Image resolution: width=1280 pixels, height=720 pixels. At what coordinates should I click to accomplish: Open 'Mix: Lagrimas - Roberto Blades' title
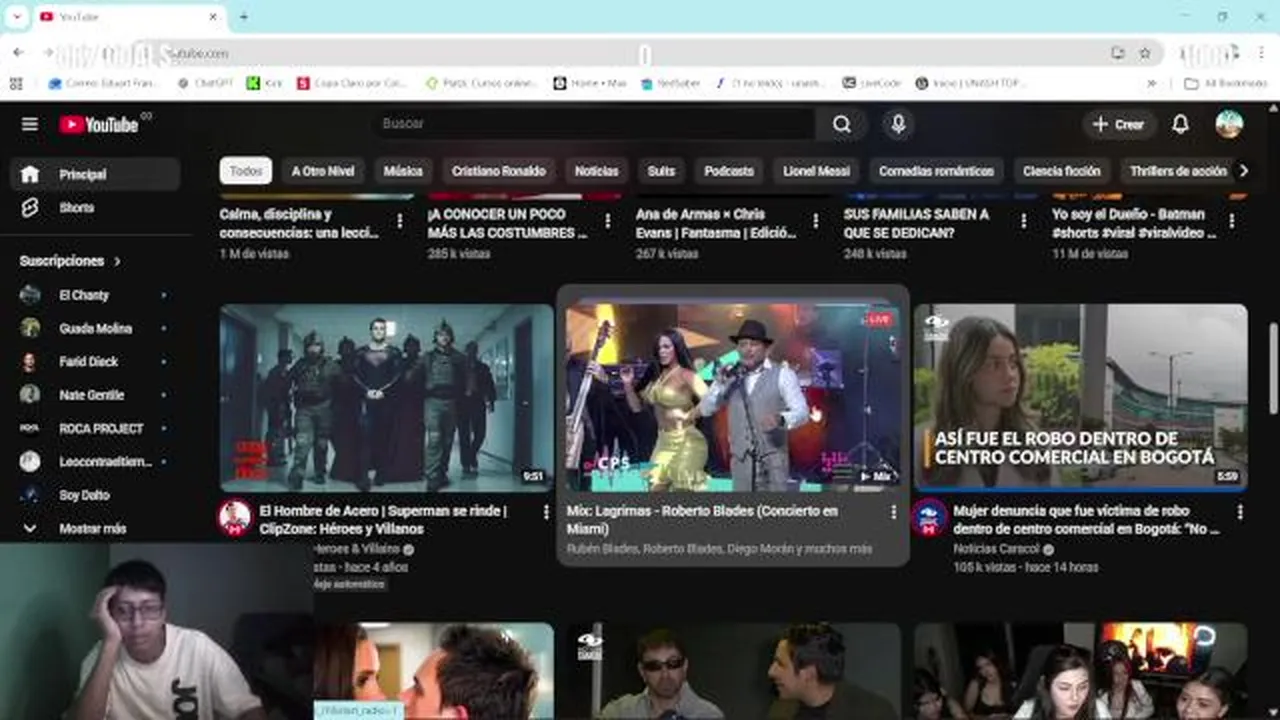(702, 520)
